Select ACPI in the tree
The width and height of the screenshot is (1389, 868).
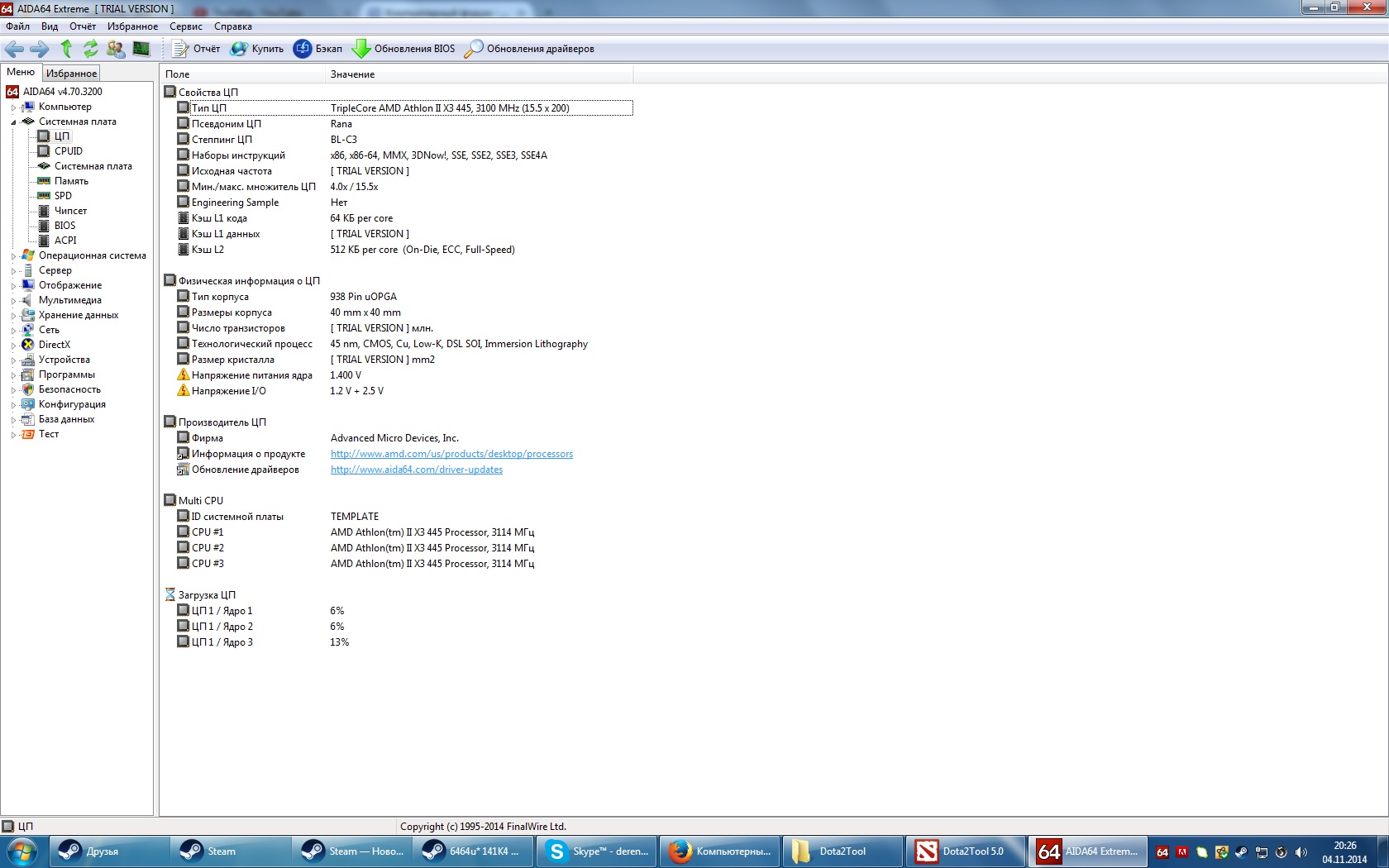pyautogui.click(x=65, y=241)
